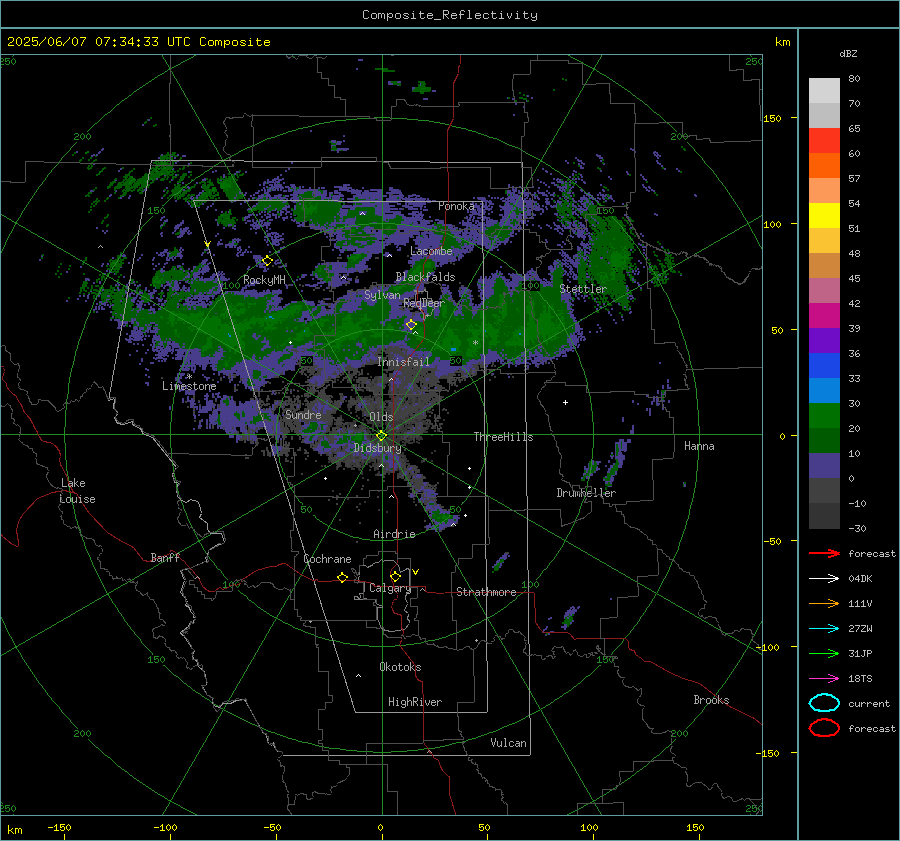Click the bright green swatch above 20 dBZ
This screenshot has width=900, height=841.
point(824,416)
